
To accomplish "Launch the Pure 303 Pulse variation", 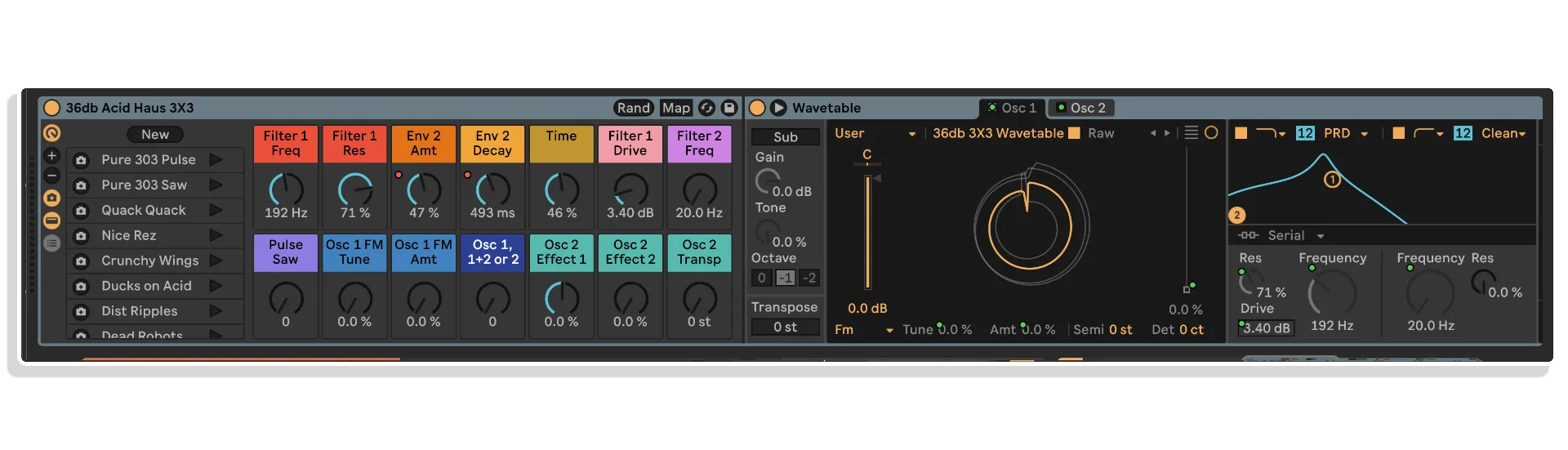I will pyautogui.click(x=216, y=160).
